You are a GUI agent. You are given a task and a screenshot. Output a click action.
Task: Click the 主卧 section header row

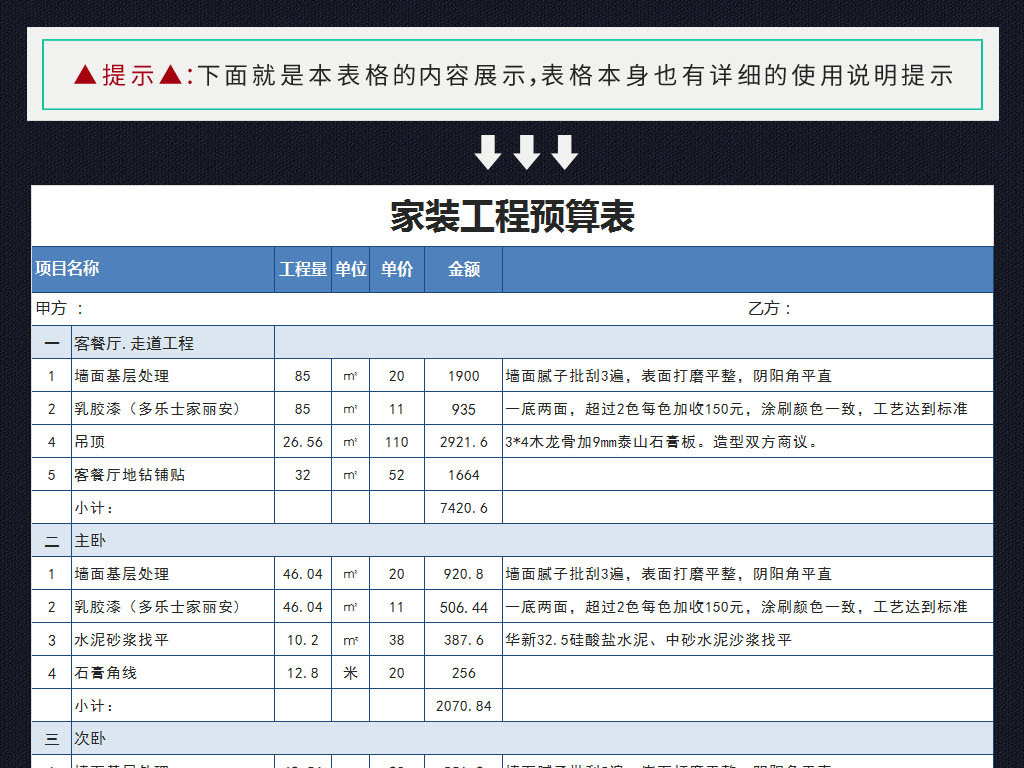pyautogui.click(x=85, y=540)
